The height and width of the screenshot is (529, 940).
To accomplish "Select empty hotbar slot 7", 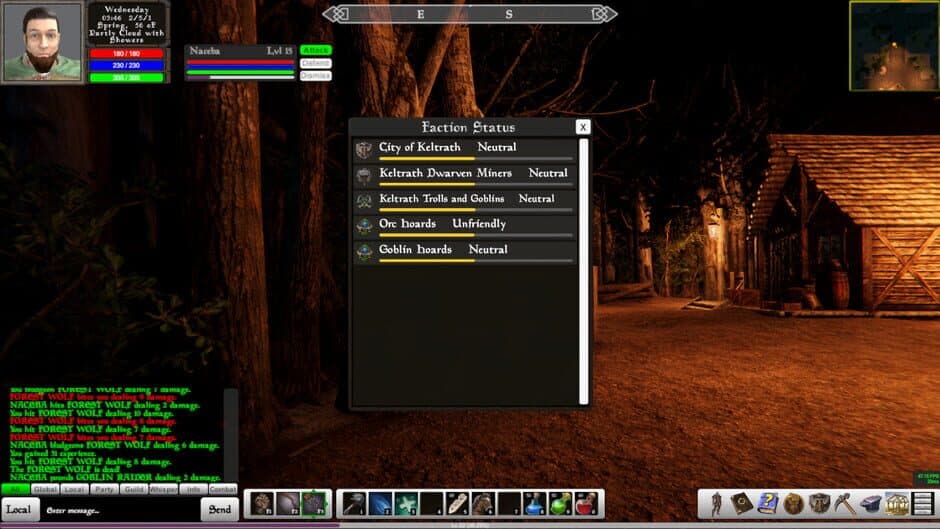I will coord(508,504).
